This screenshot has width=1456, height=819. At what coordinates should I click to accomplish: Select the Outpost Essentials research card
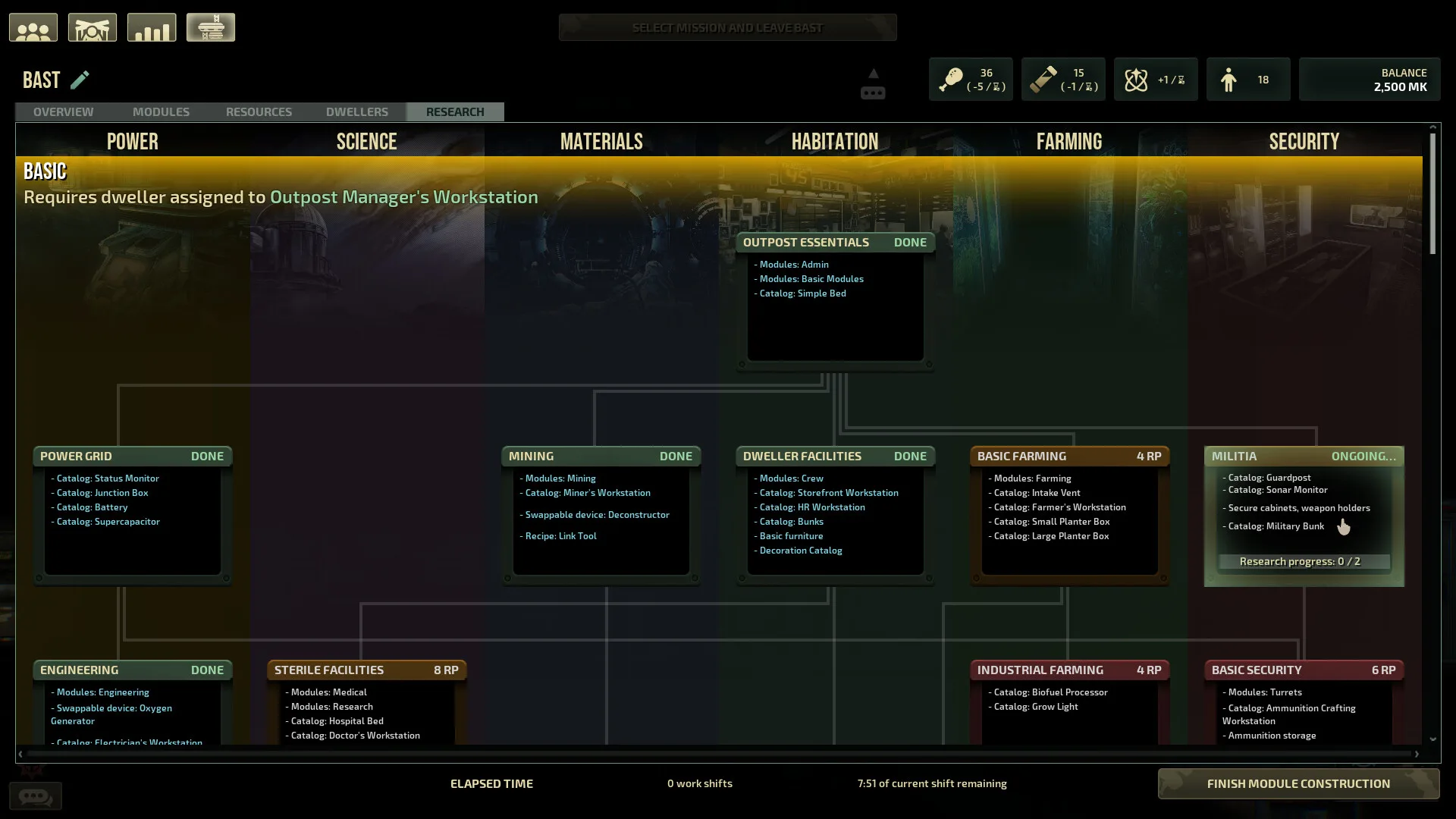click(x=835, y=302)
